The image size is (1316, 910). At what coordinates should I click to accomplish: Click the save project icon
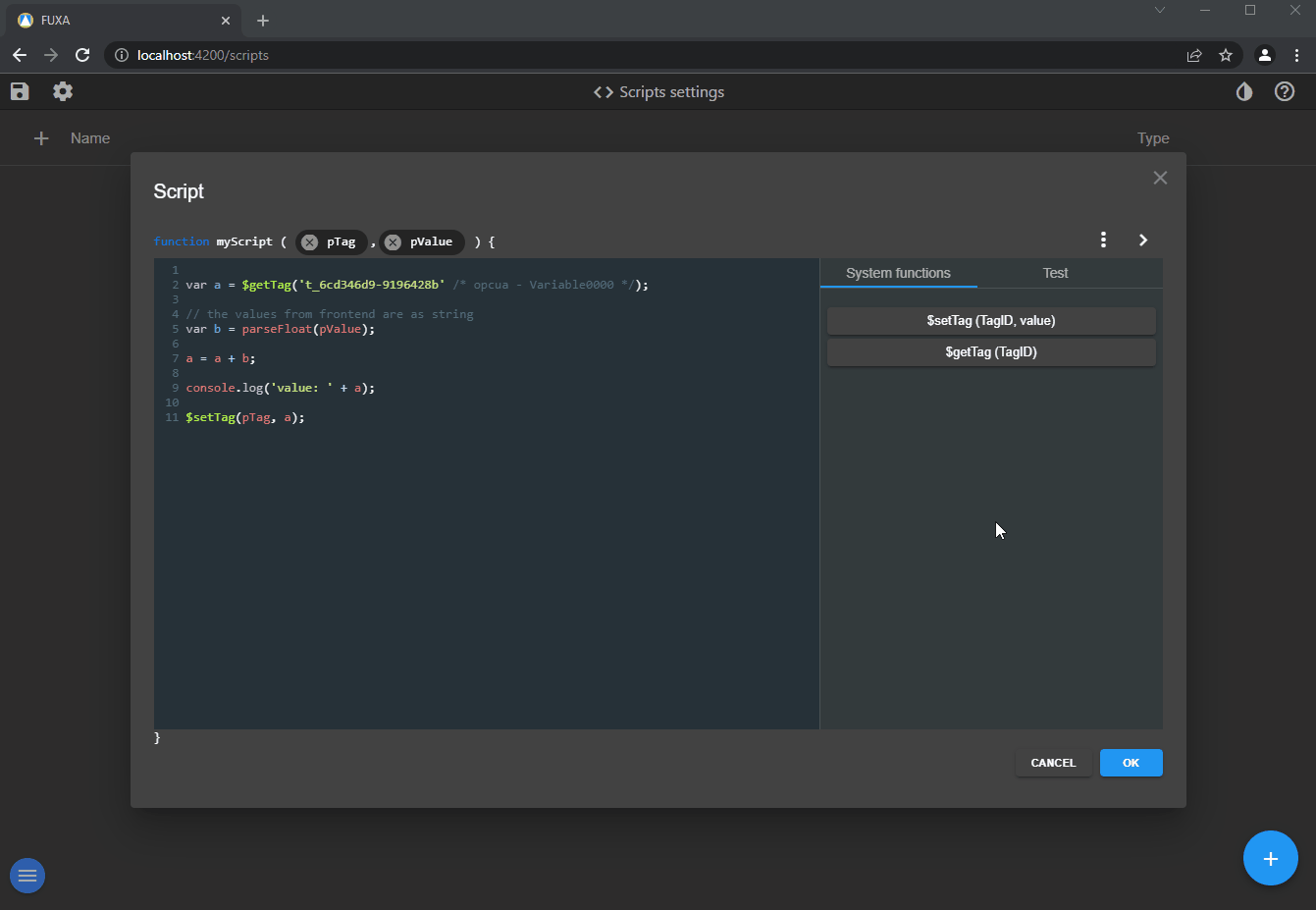20,91
